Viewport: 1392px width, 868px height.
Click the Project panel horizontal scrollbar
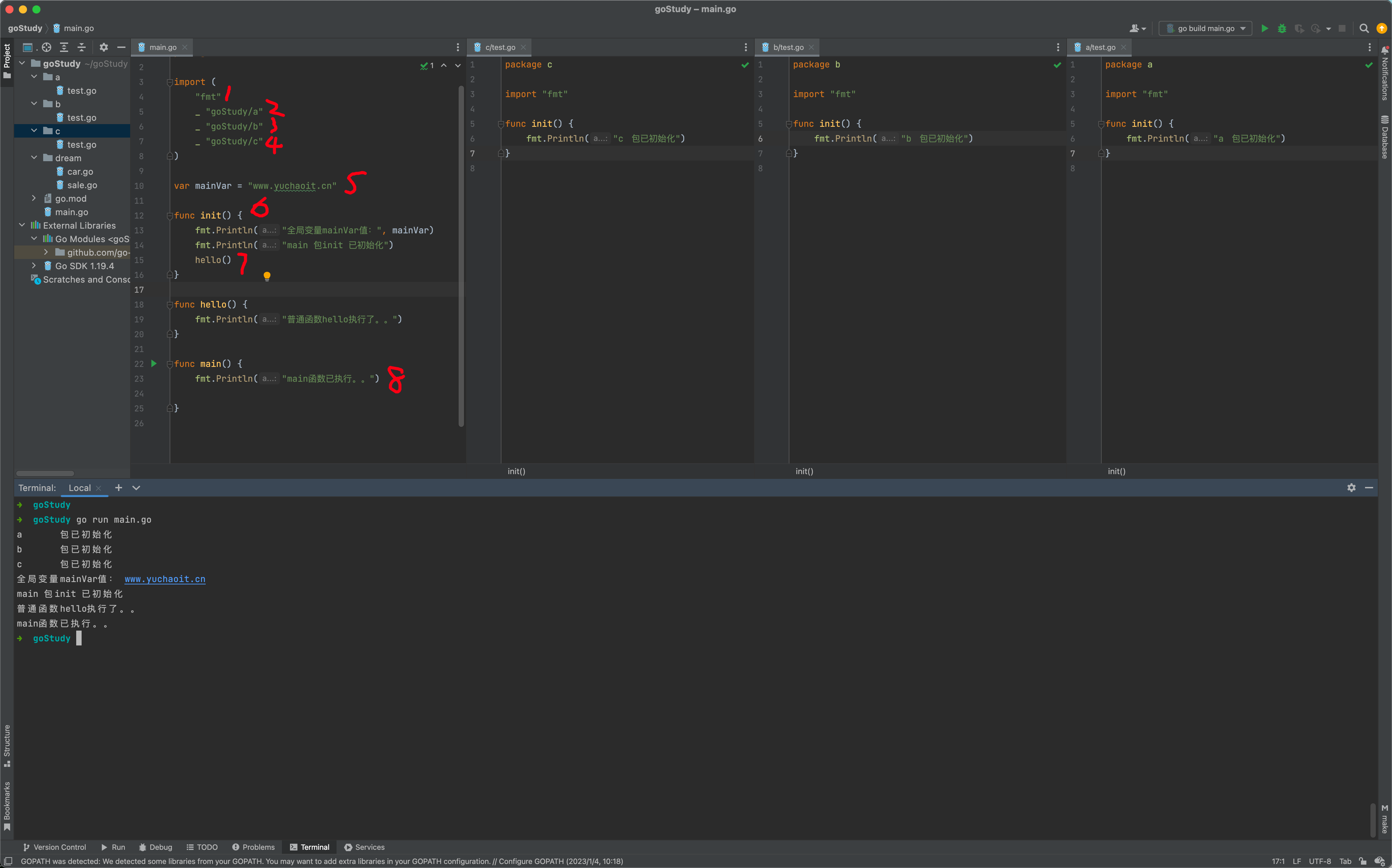pyautogui.click(x=45, y=473)
